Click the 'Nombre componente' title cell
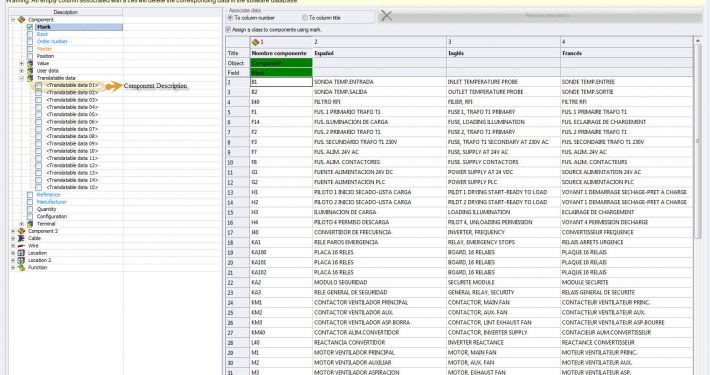Image resolution: width=710 pixels, height=375 pixels. point(281,53)
